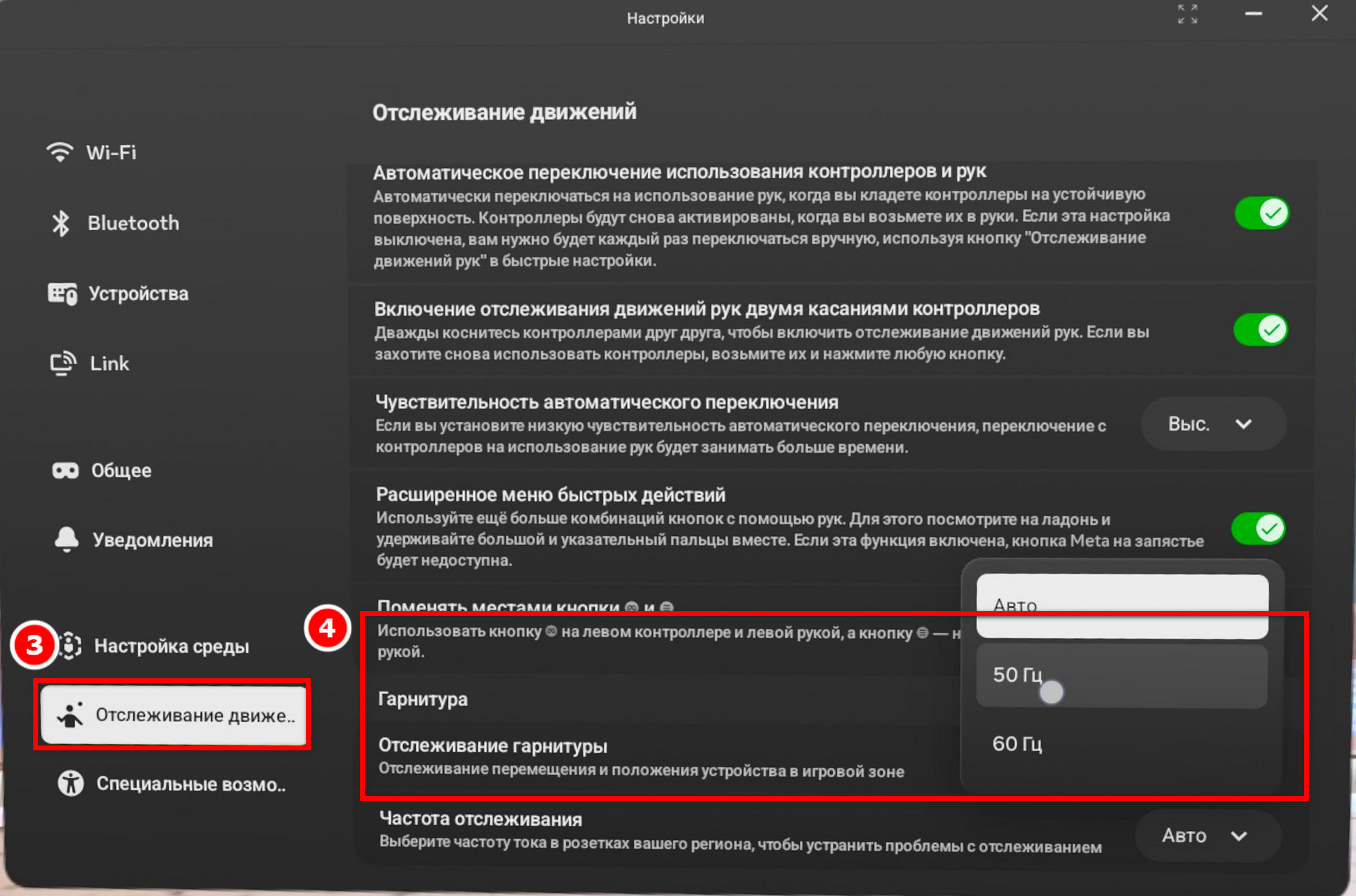Select 60 Гц tracking frequency option
Image resolution: width=1356 pixels, height=896 pixels.
tap(1122, 744)
